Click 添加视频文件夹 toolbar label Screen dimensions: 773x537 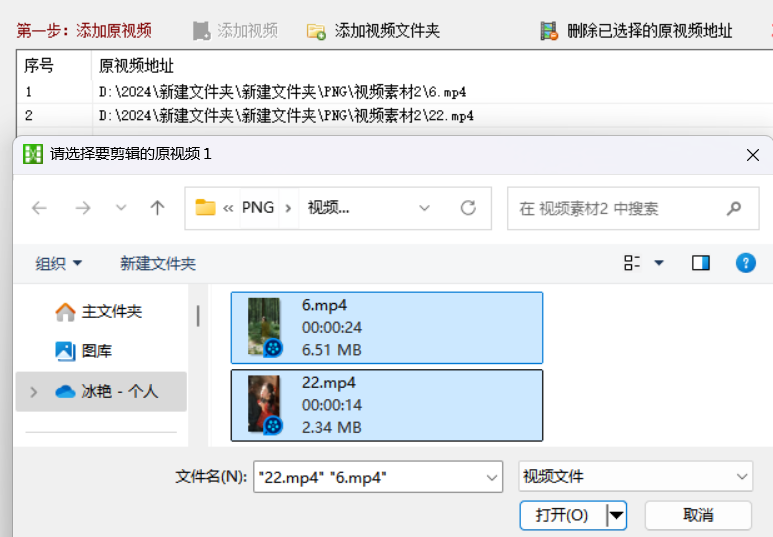point(387,31)
